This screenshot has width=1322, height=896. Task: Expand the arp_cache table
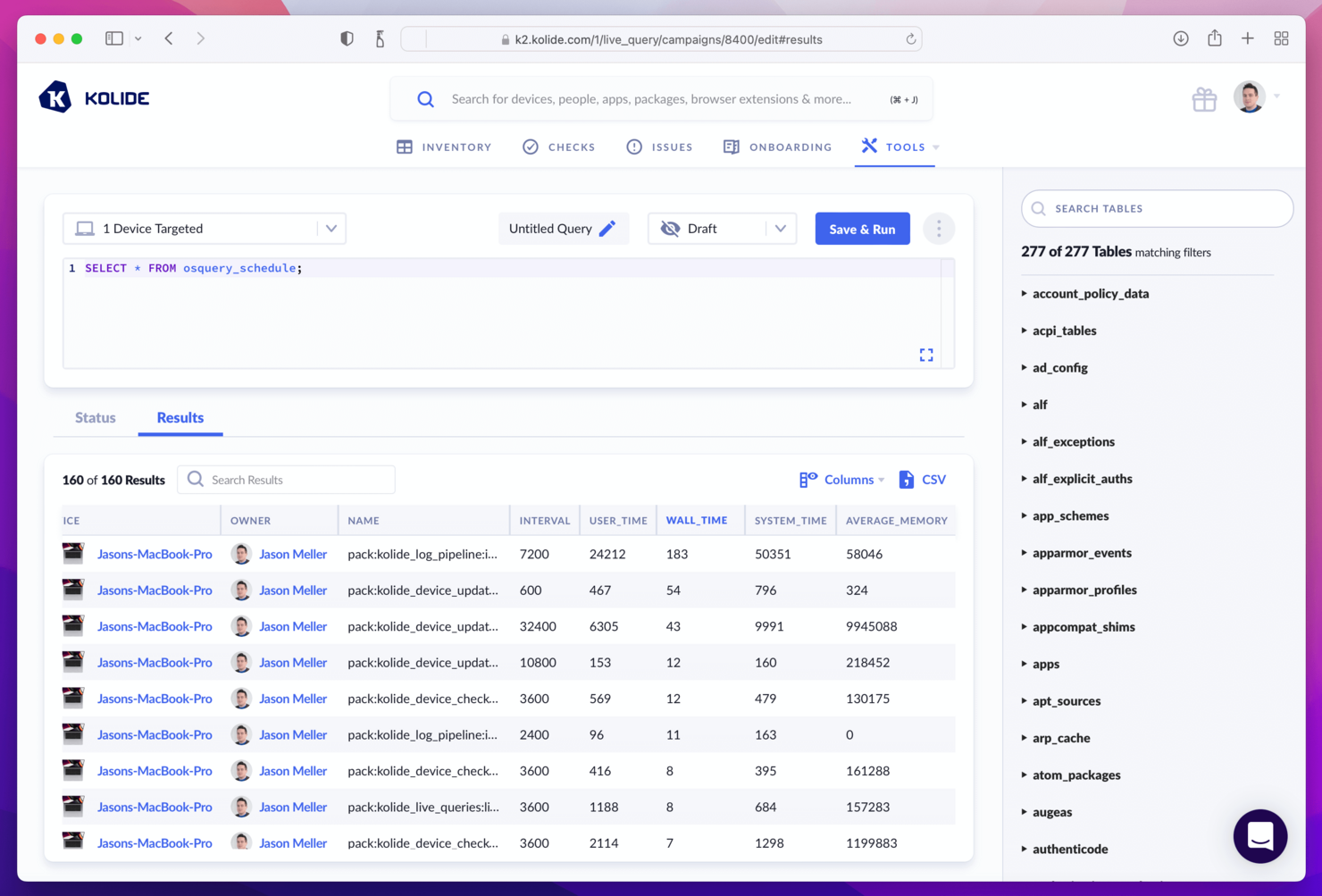[1061, 738]
